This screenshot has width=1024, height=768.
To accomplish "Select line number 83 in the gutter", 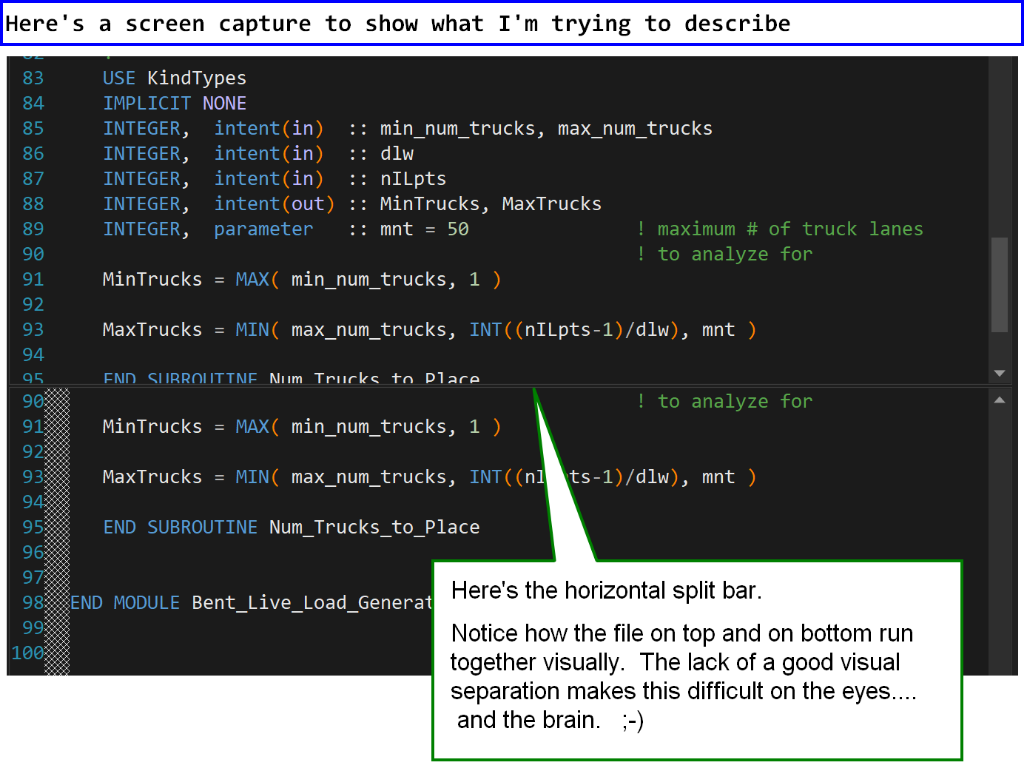I will coord(33,78).
